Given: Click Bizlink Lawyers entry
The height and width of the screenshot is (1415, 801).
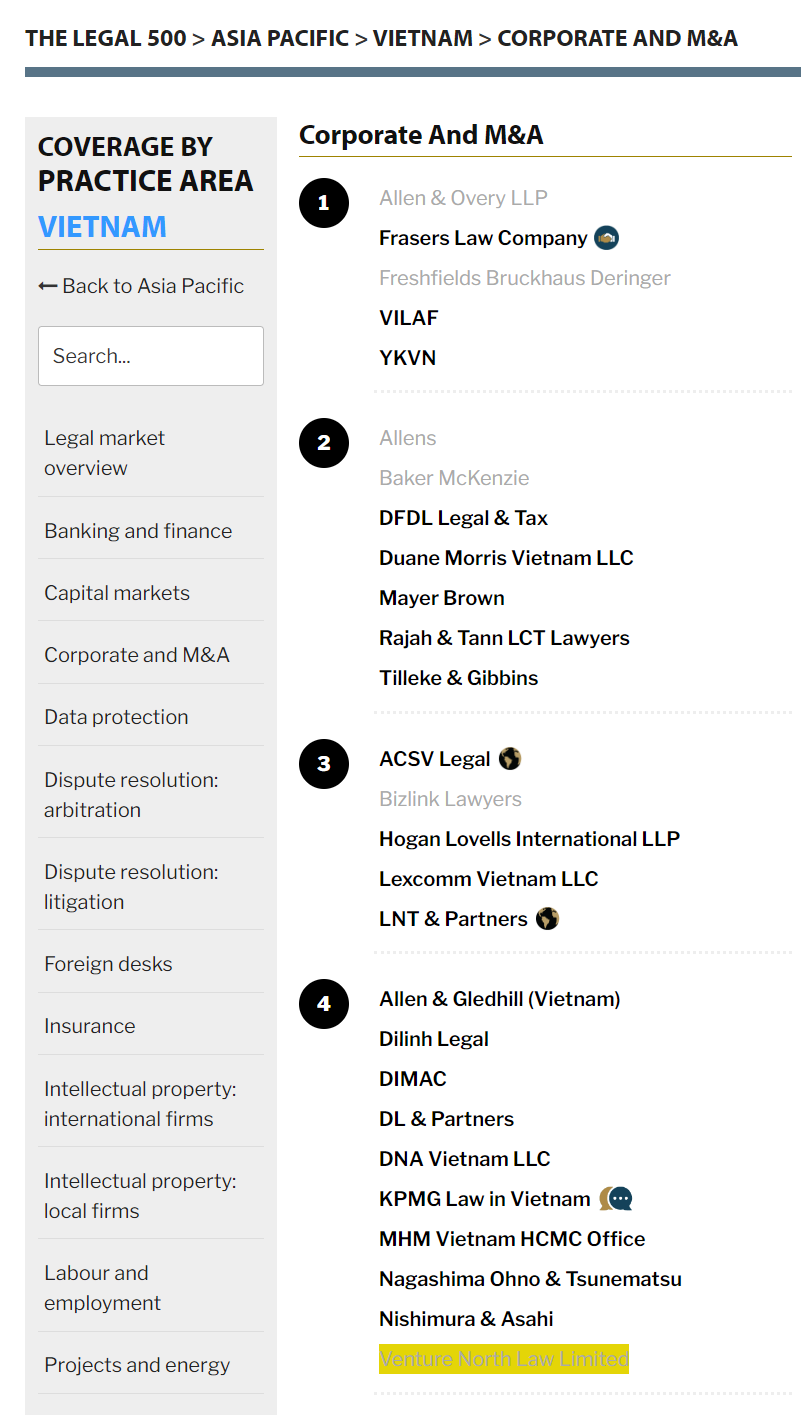Looking at the screenshot, I should tap(450, 799).
